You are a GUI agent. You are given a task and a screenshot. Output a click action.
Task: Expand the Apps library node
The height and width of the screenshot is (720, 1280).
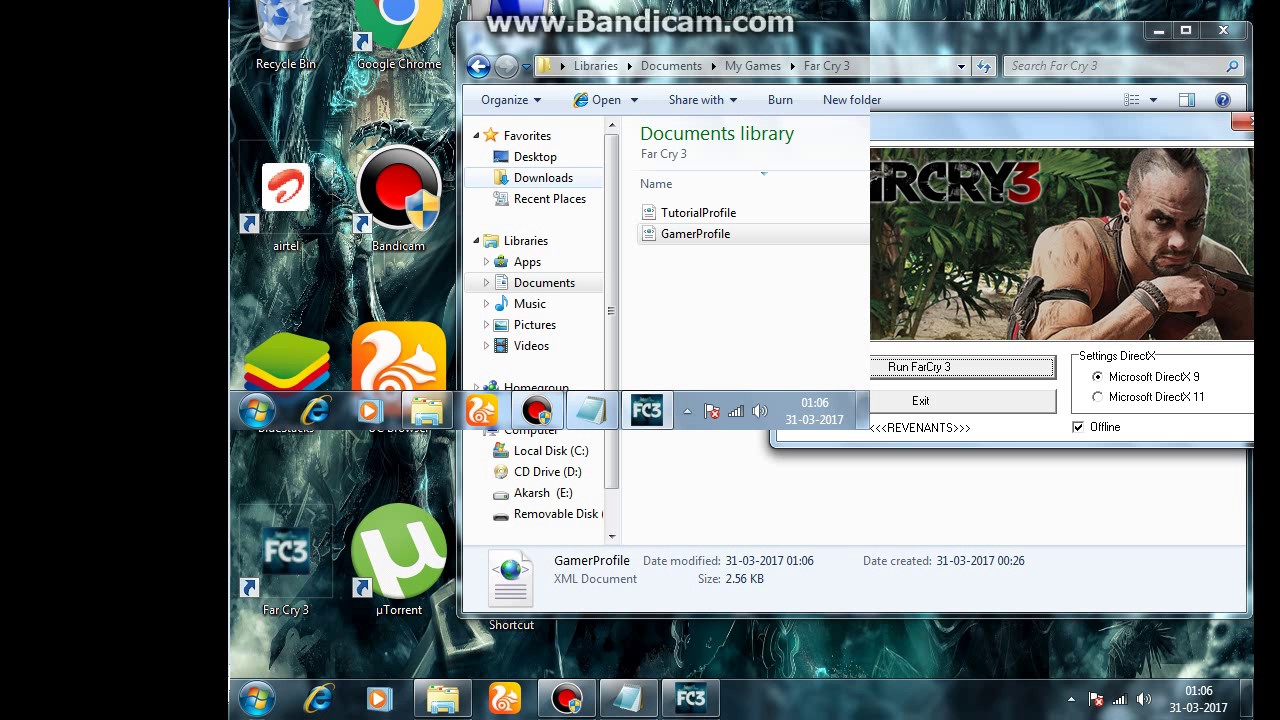pyautogui.click(x=487, y=262)
